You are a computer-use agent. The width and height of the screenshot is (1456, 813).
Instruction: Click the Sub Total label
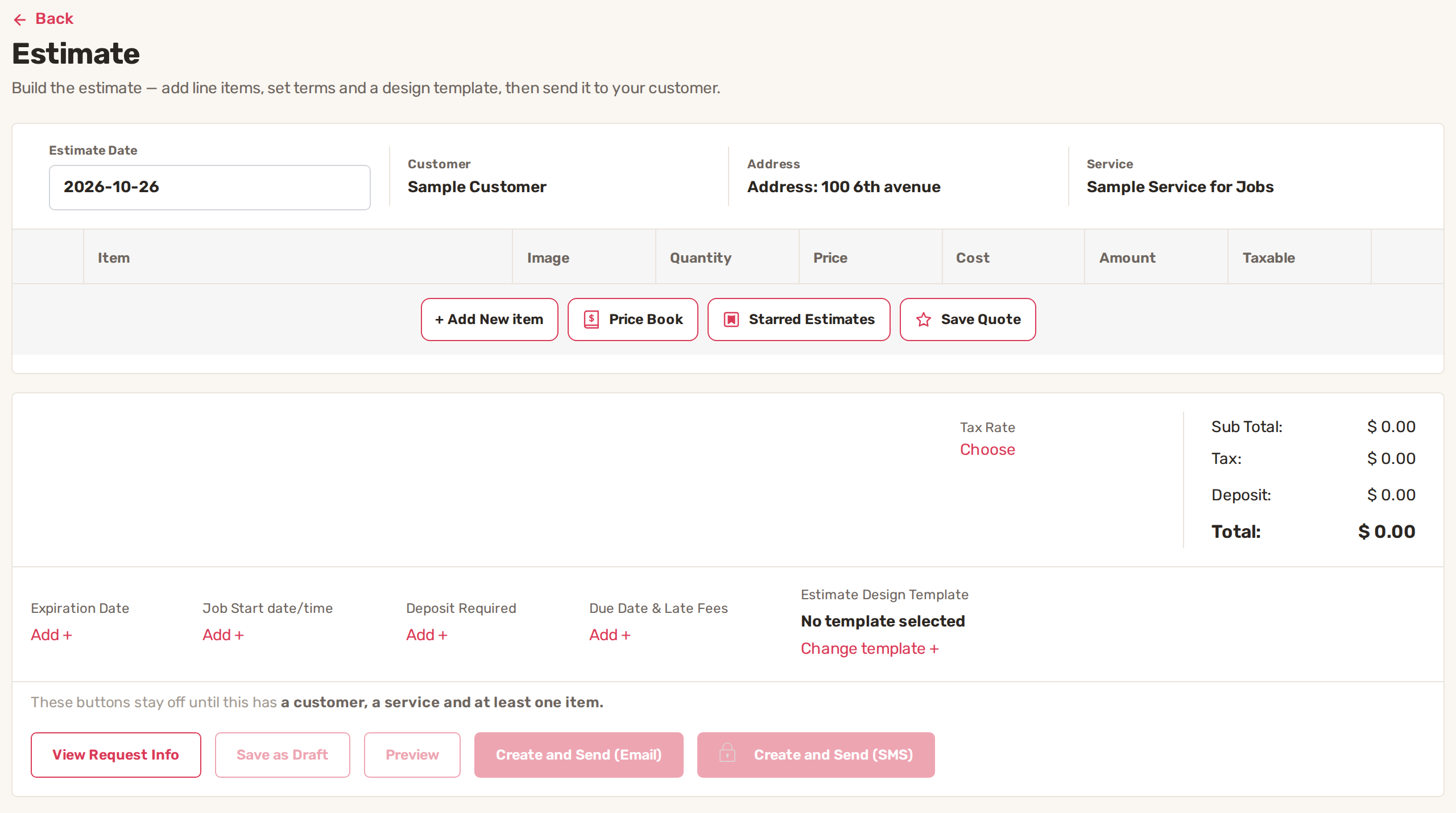coord(1247,427)
